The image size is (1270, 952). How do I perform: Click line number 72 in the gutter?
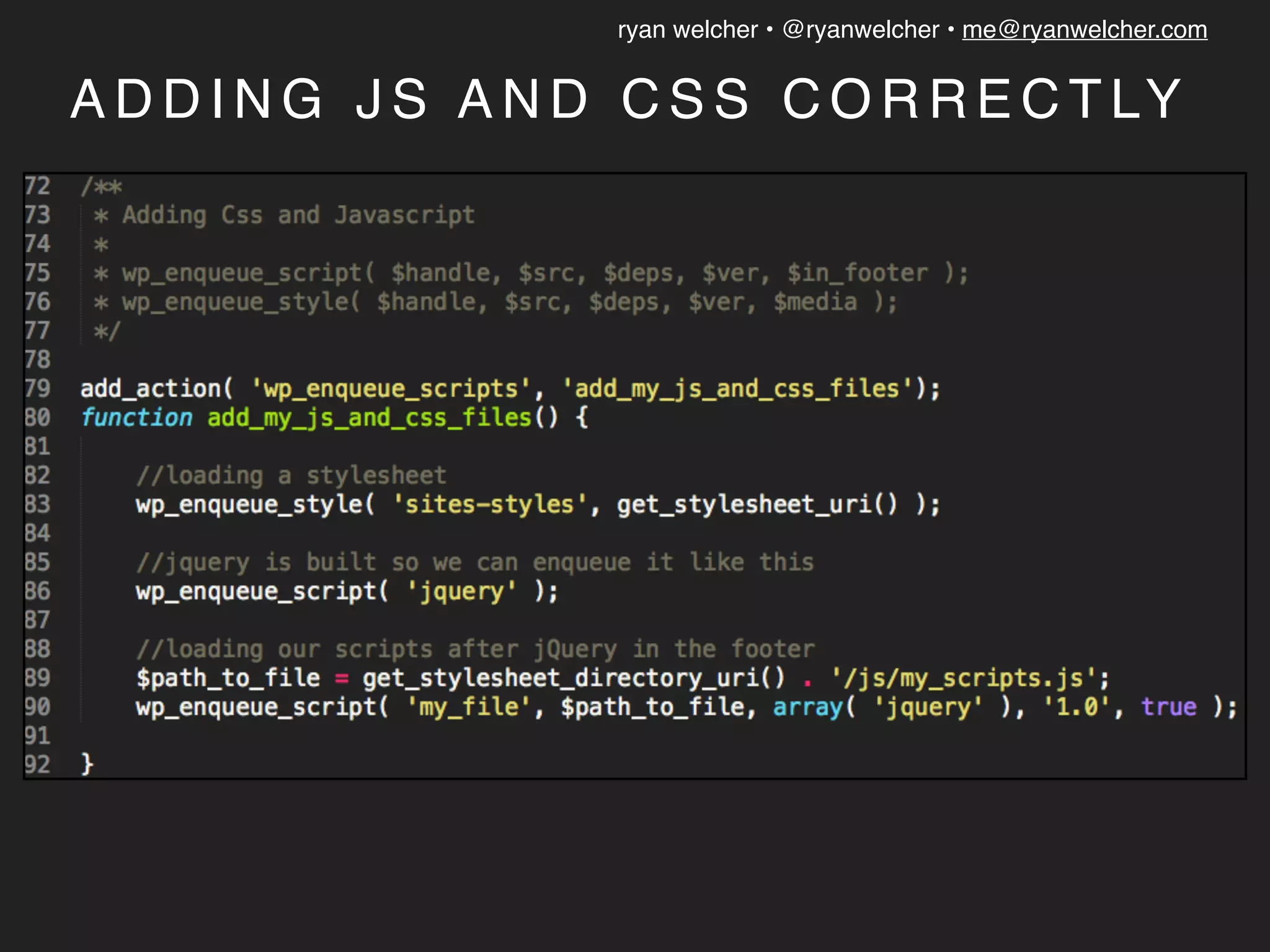pyautogui.click(x=37, y=186)
